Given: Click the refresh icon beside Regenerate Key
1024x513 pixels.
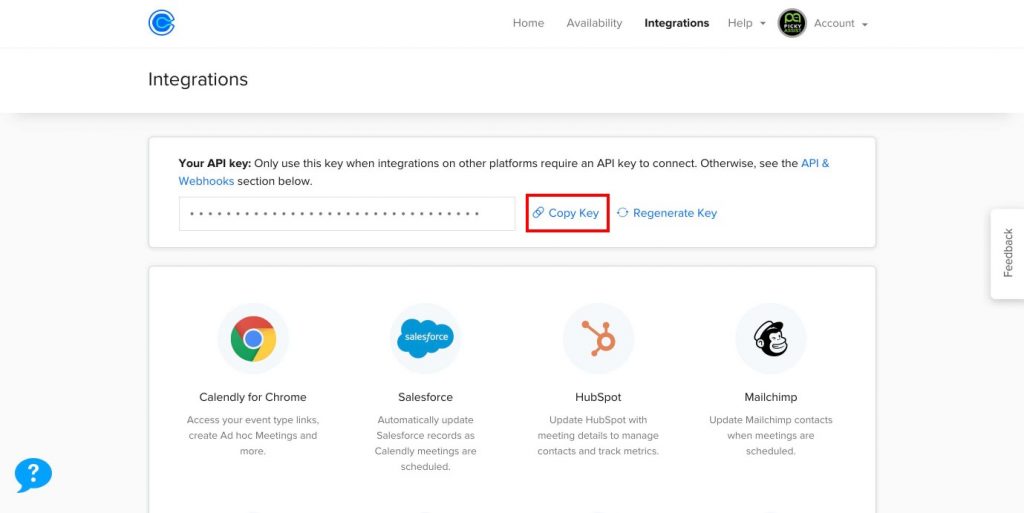Looking at the screenshot, I should tap(622, 213).
